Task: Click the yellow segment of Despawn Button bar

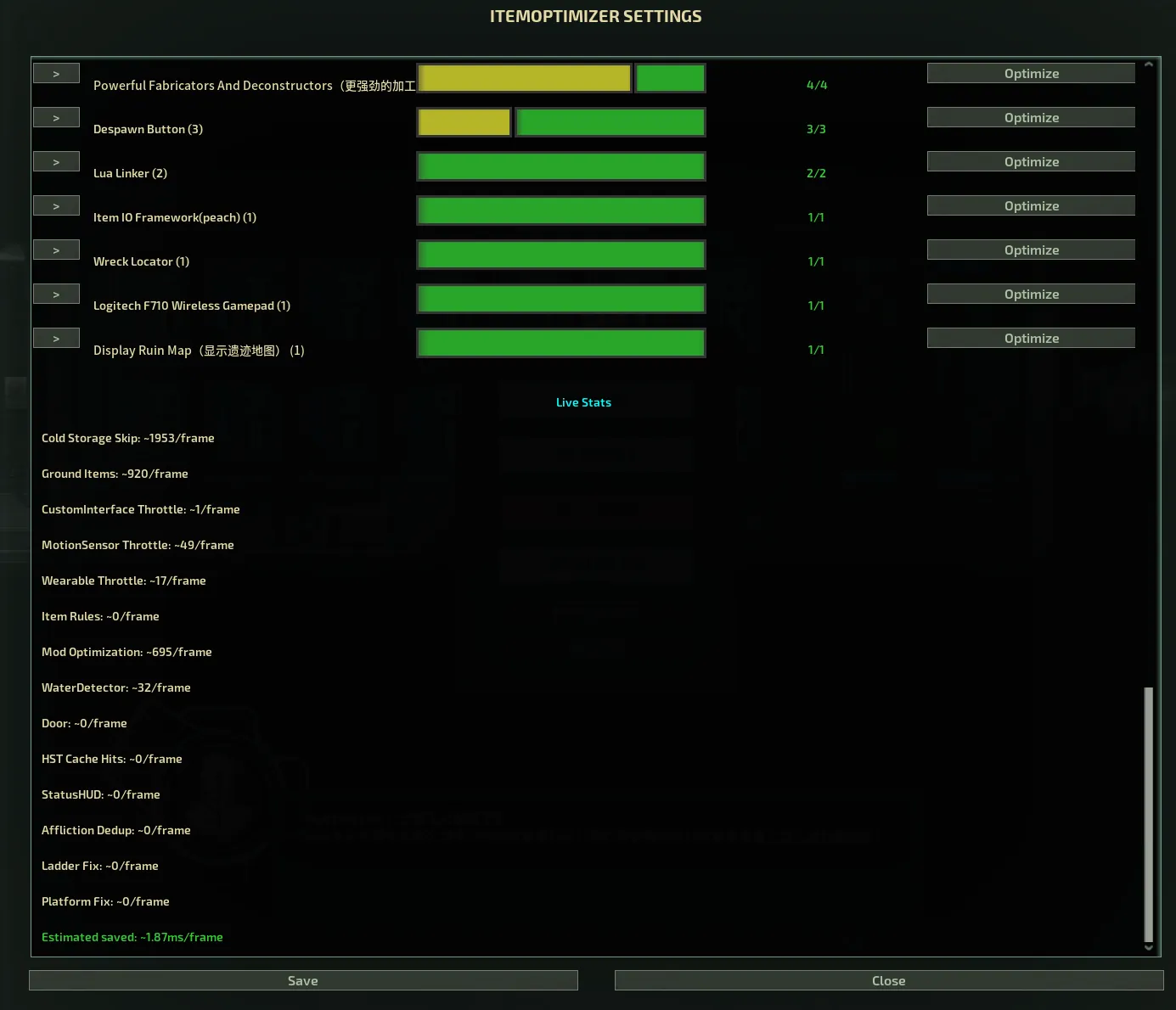Action: pos(464,122)
